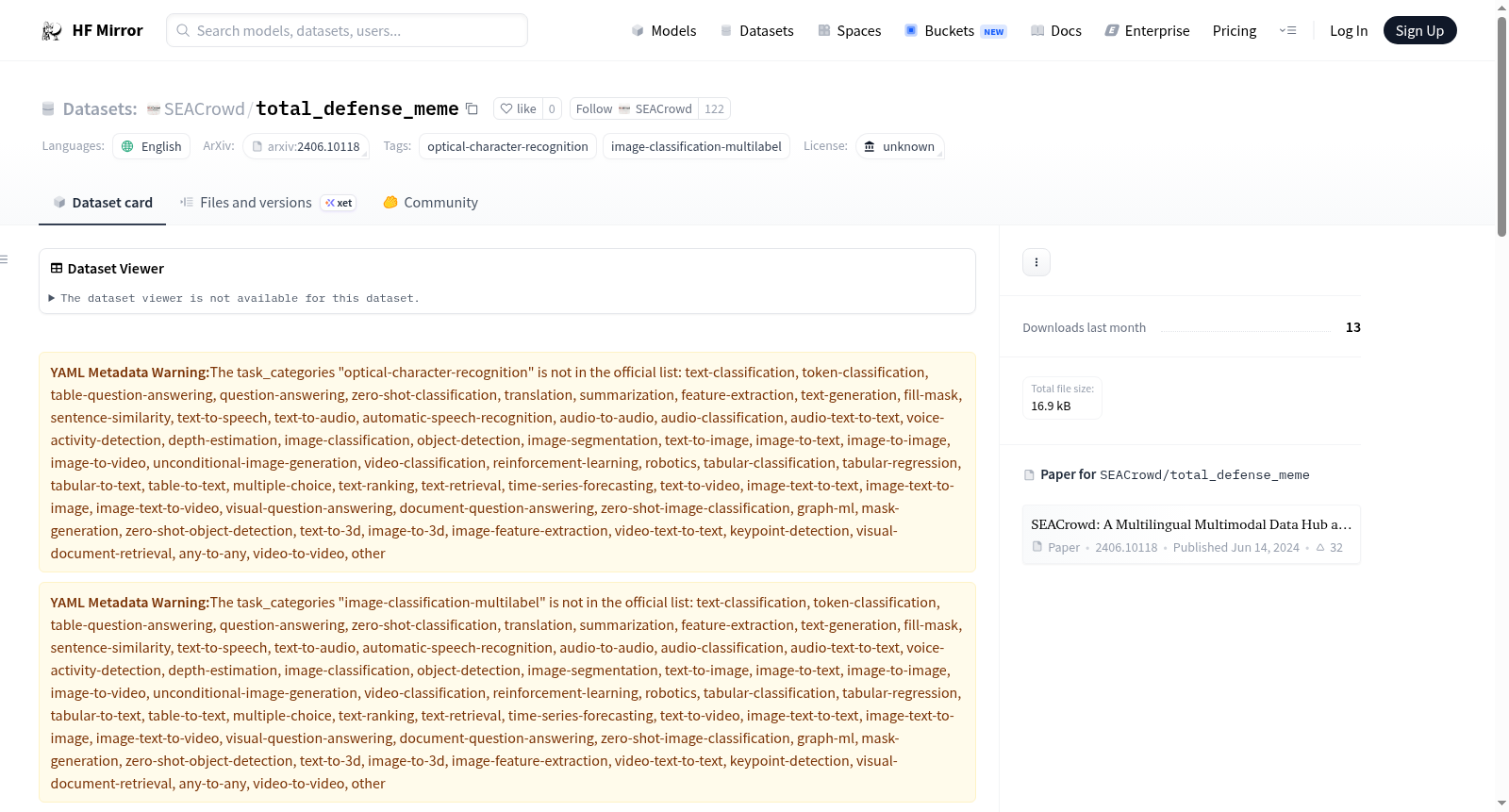Click the Community tab emoji icon
This screenshot has width=1509, height=812.
pos(390,202)
